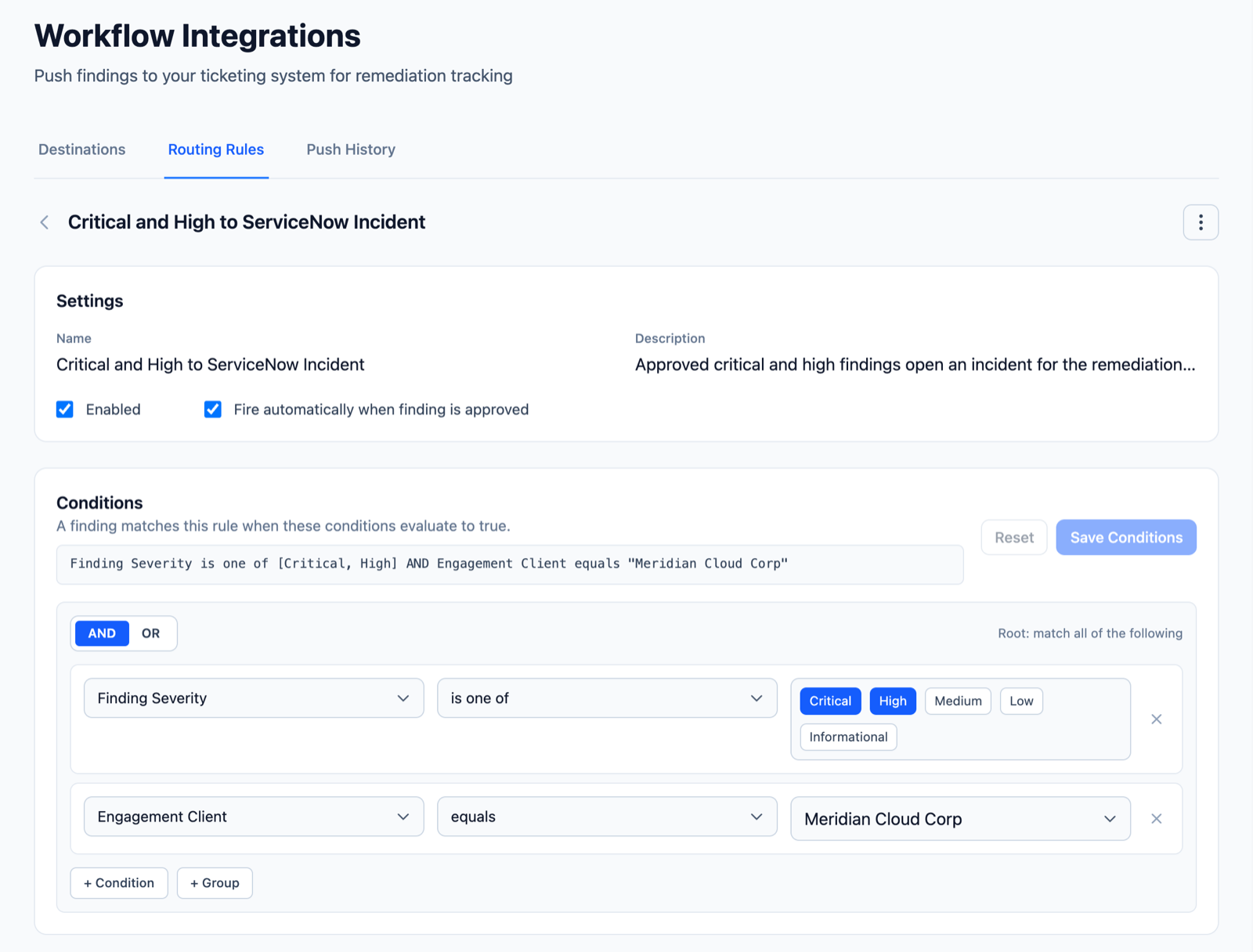The width and height of the screenshot is (1253, 952).
Task: Click the truncated Description value text
Action: tap(915, 365)
